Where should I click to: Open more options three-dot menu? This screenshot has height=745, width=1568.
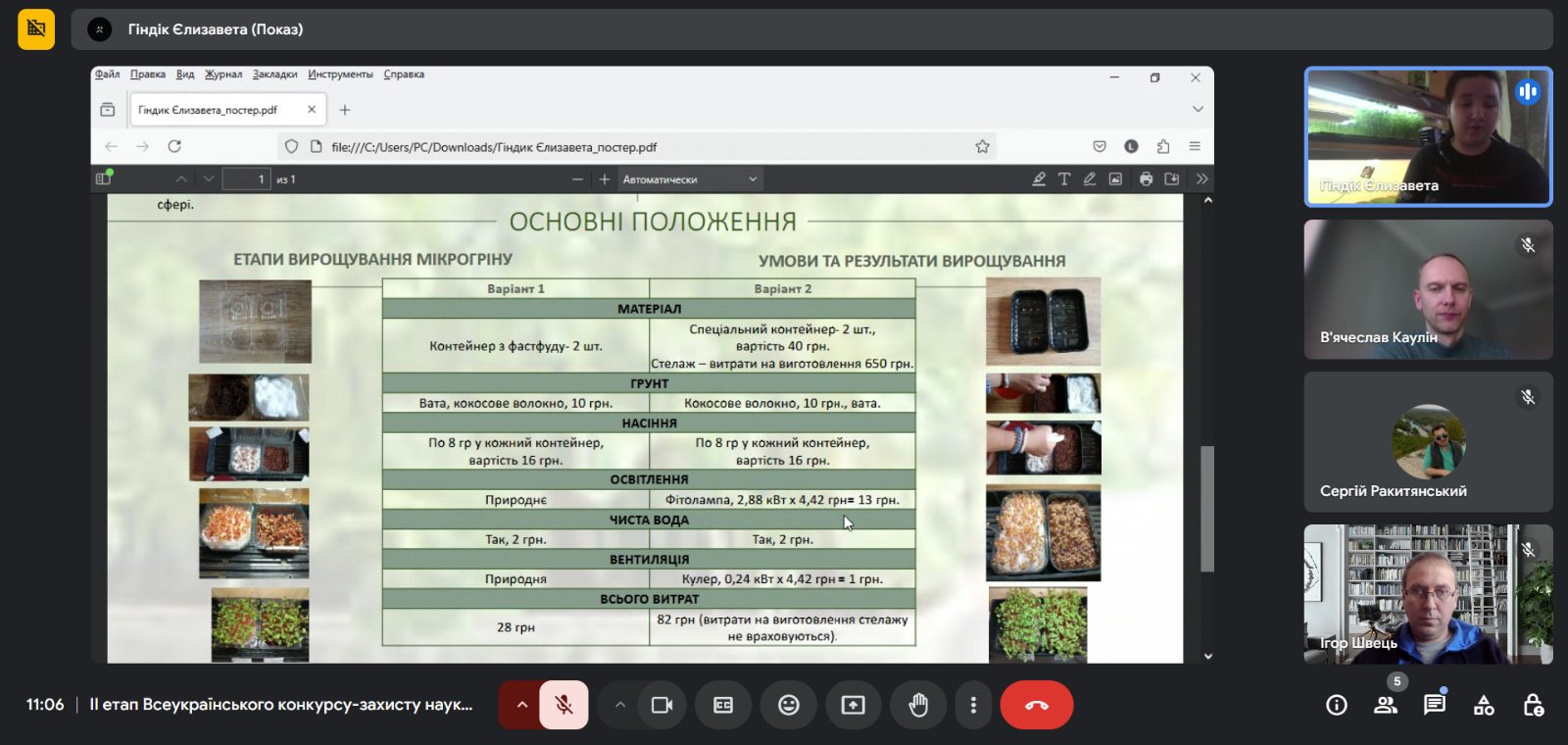[x=973, y=705]
